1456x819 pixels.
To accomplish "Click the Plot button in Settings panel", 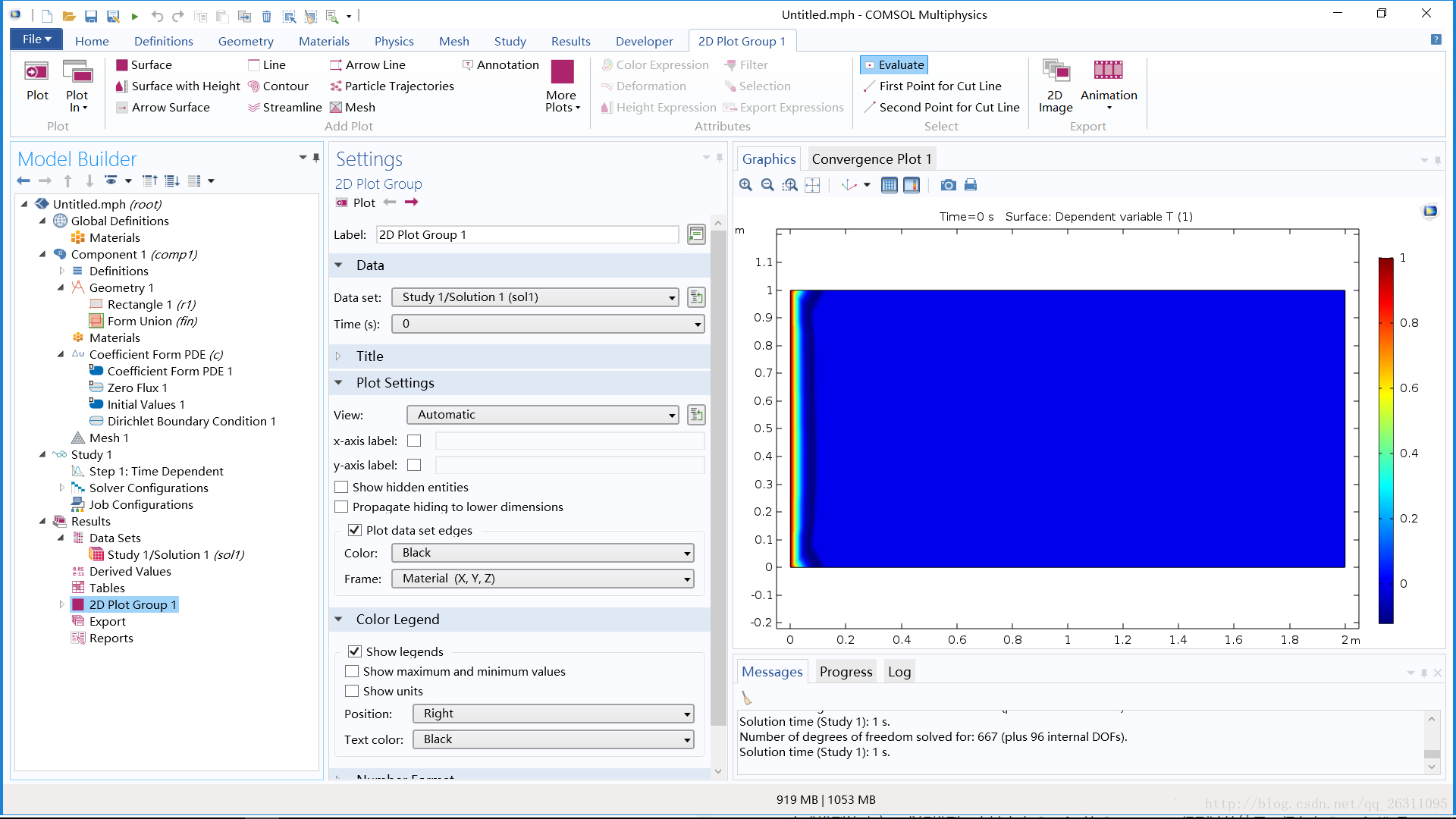I will click(355, 202).
